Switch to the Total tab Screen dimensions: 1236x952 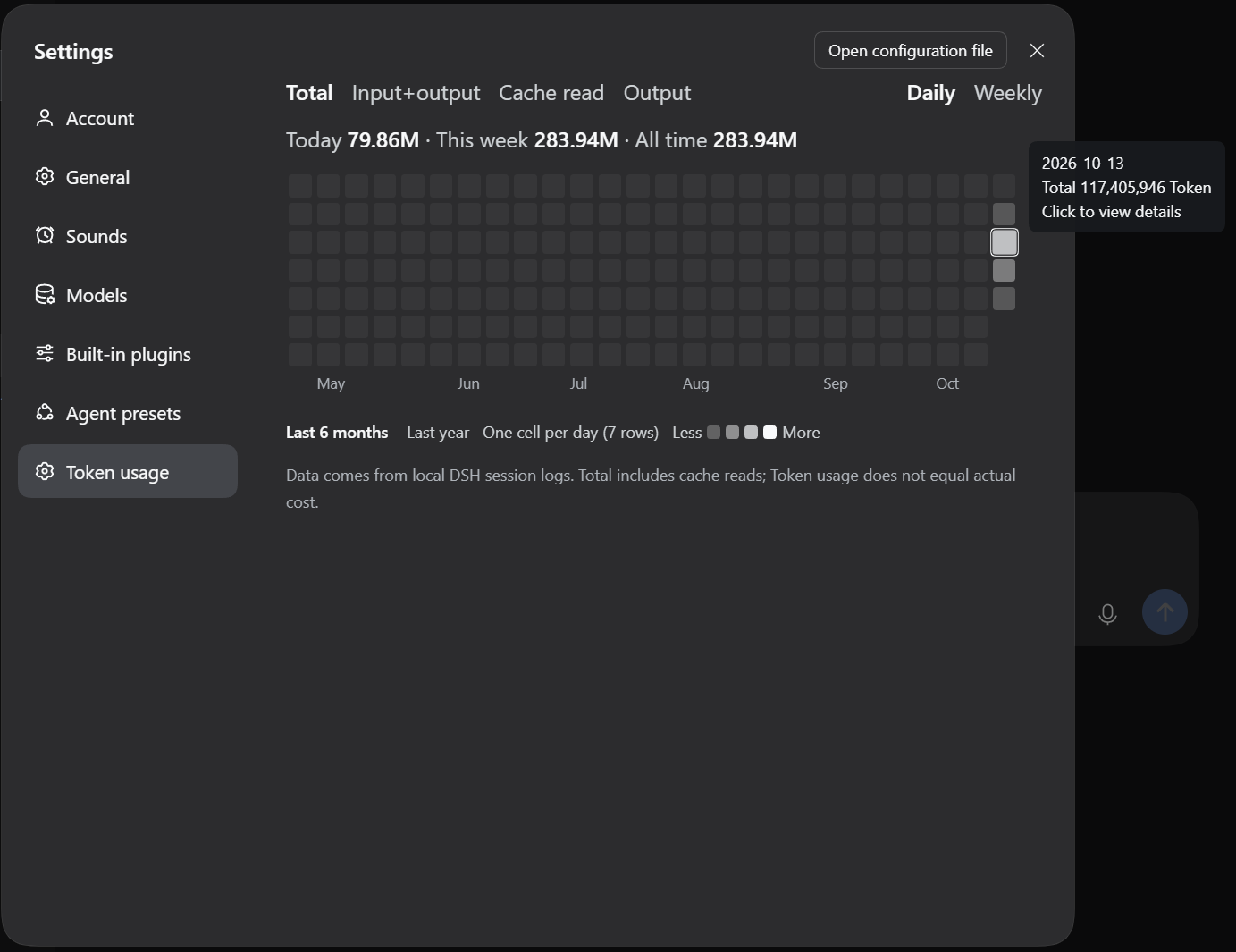(x=309, y=93)
